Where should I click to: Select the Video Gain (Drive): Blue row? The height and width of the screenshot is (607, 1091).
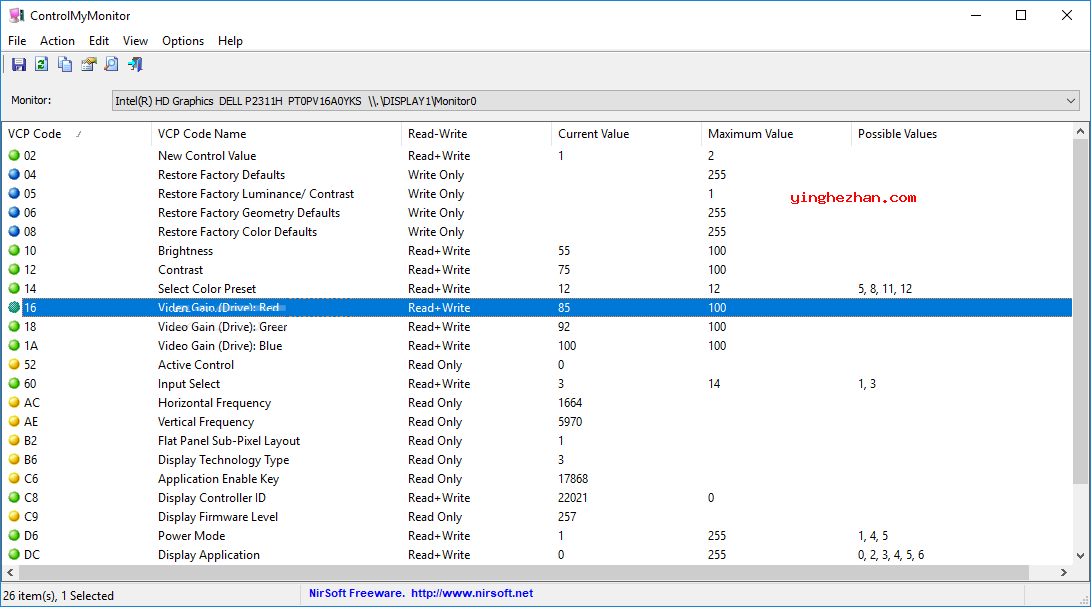click(x=537, y=345)
